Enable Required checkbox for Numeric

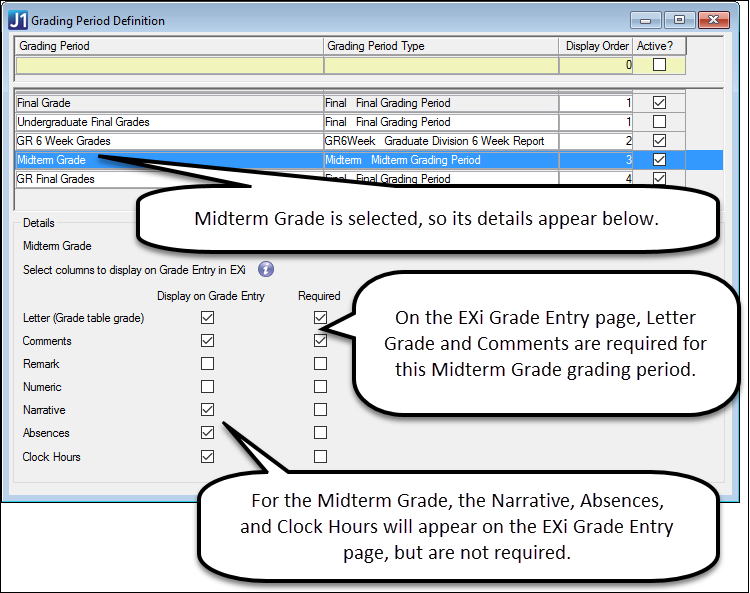[x=320, y=386]
